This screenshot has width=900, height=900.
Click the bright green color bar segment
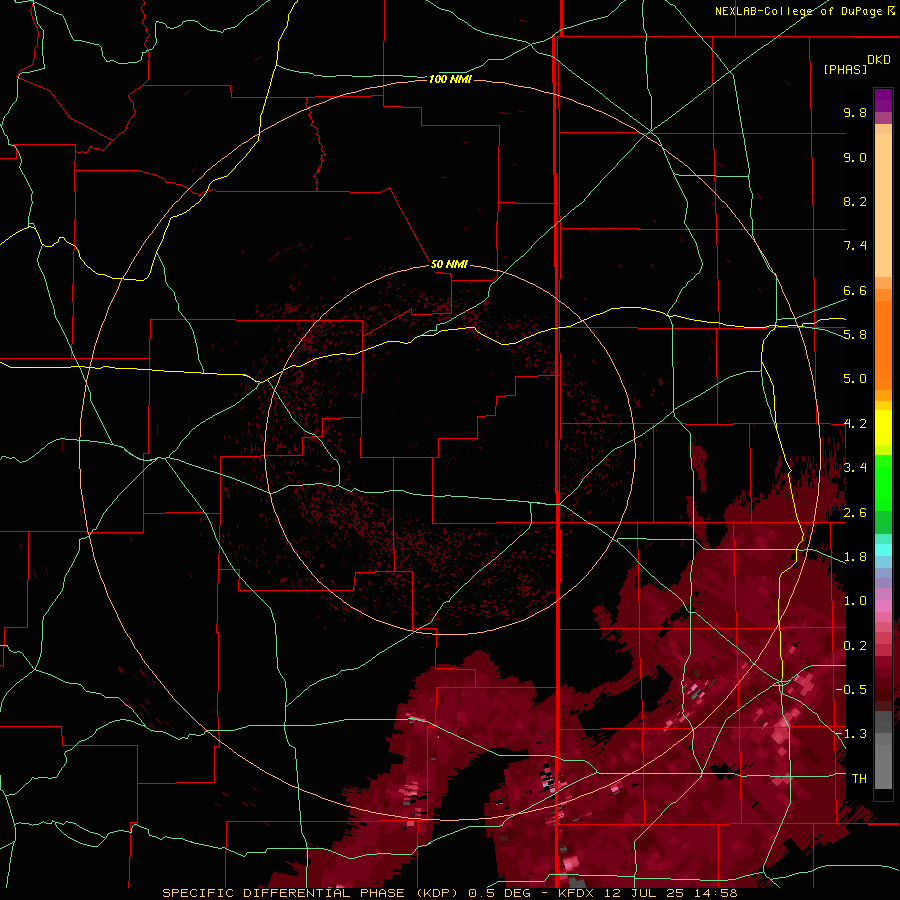coord(883,483)
